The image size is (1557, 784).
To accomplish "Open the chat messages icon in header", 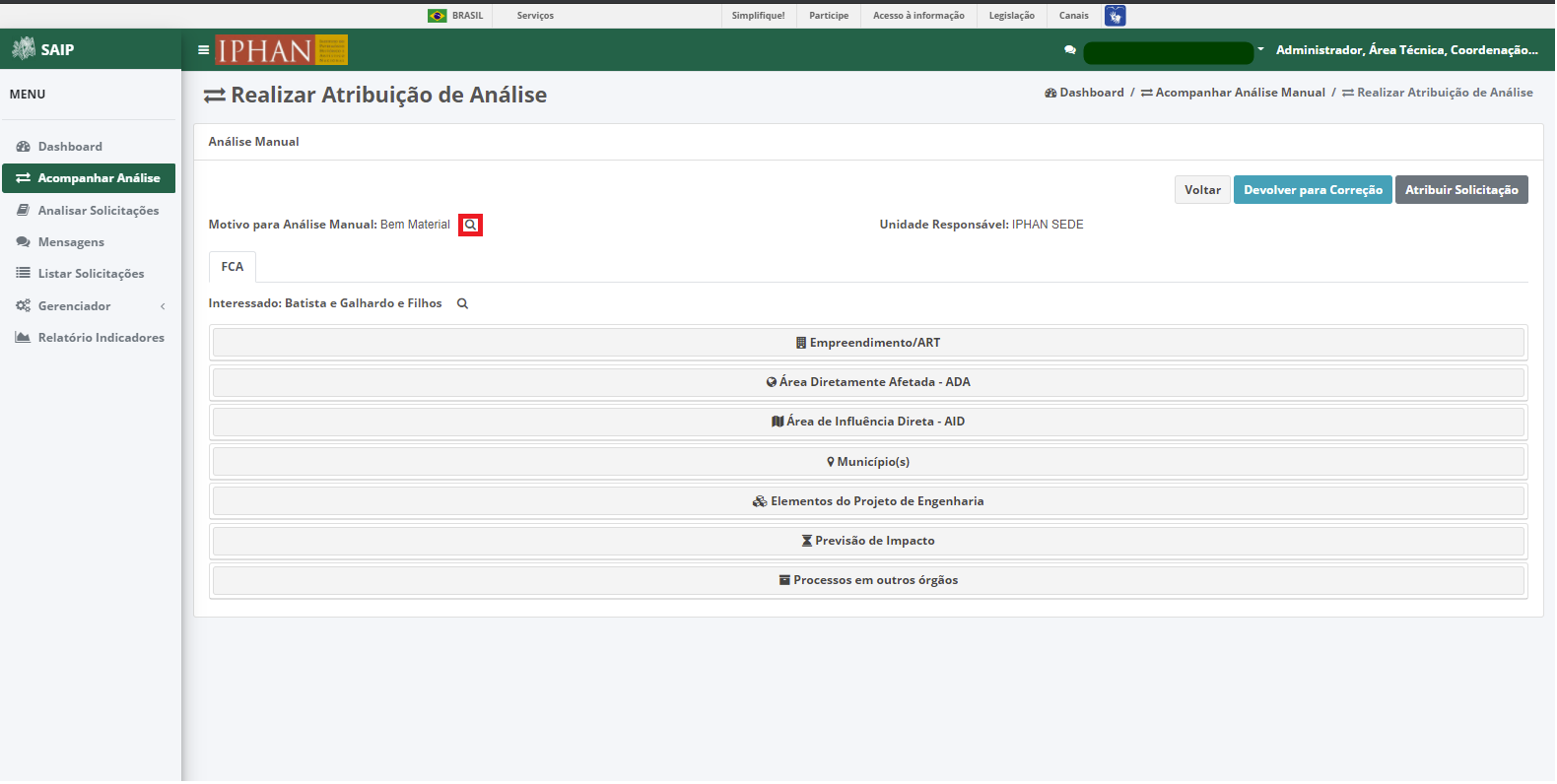I will 1070,50.
